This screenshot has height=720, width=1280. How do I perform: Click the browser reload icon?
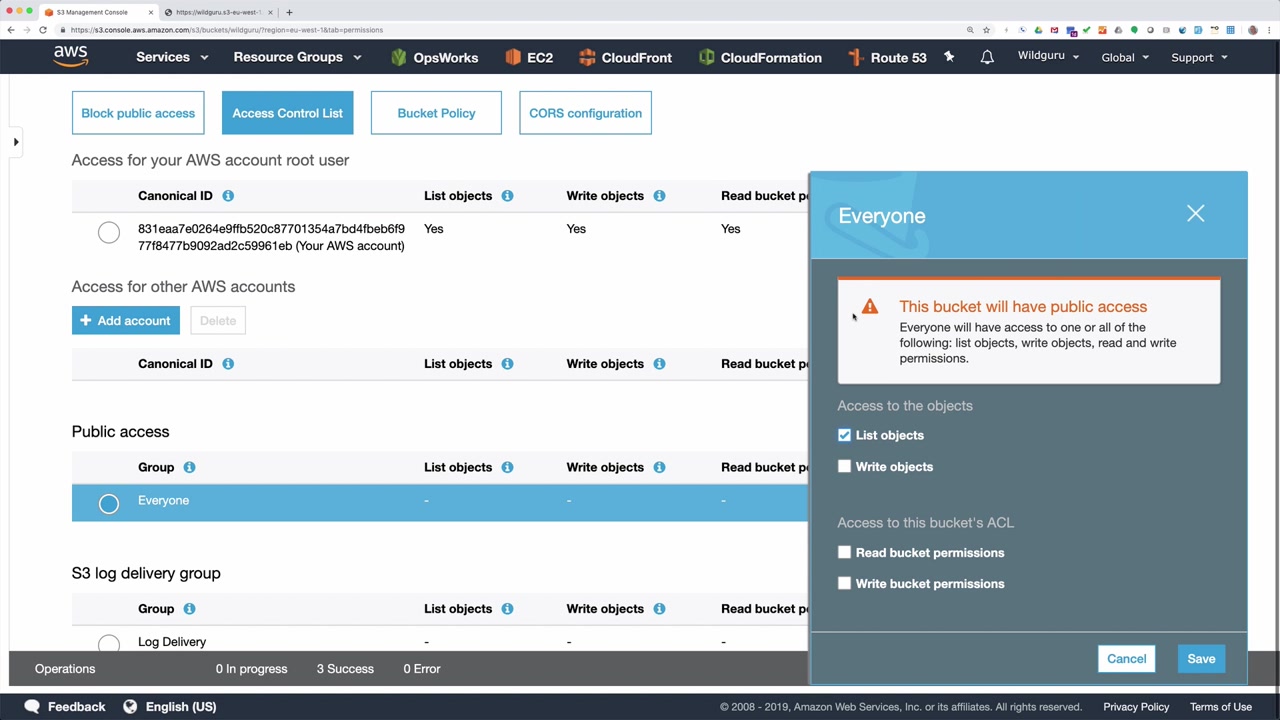pyautogui.click(x=43, y=30)
